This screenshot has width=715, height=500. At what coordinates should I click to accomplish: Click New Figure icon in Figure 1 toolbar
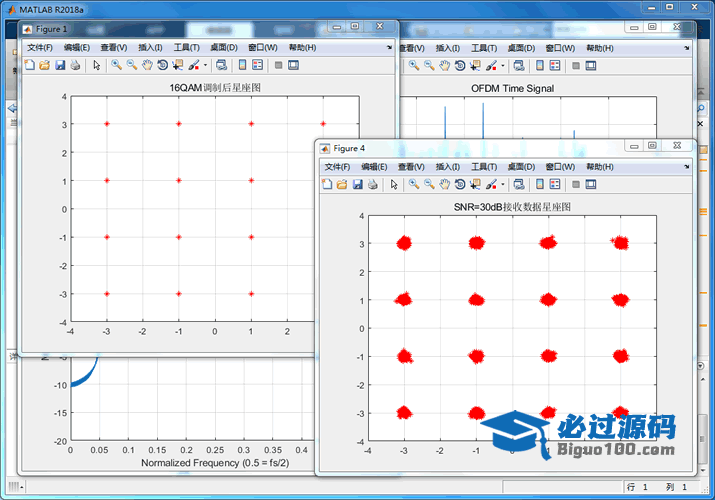tap(29, 65)
